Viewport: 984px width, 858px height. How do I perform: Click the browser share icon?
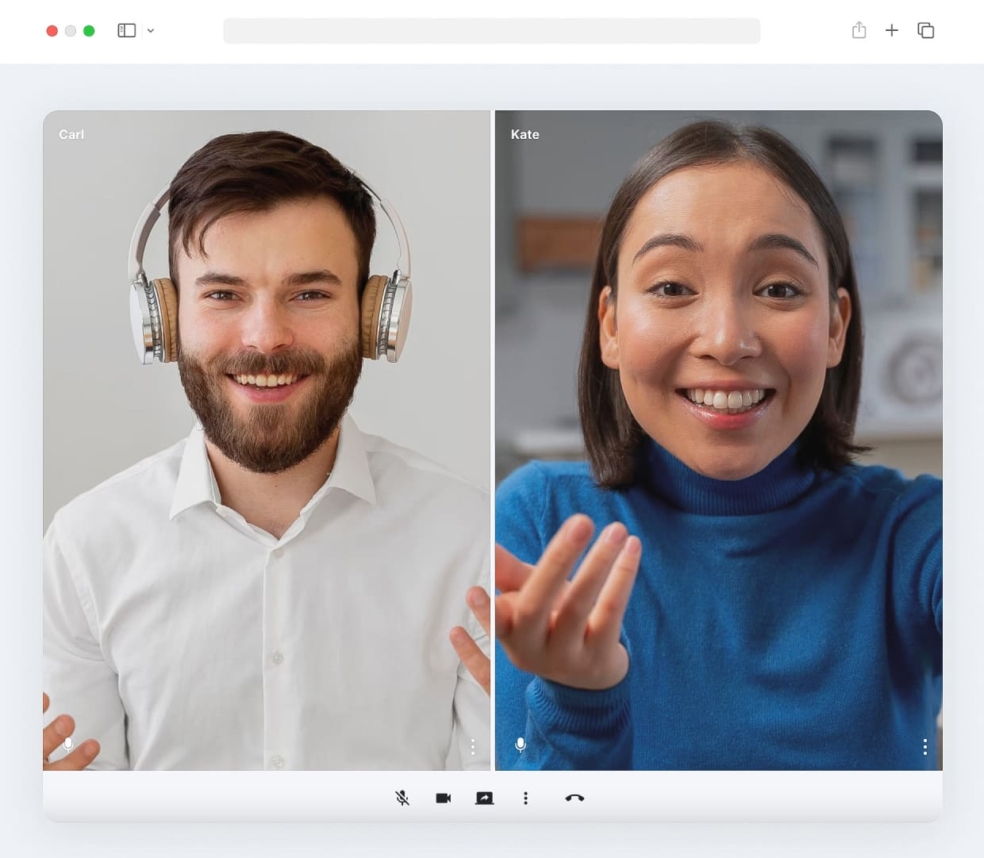(859, 29)
